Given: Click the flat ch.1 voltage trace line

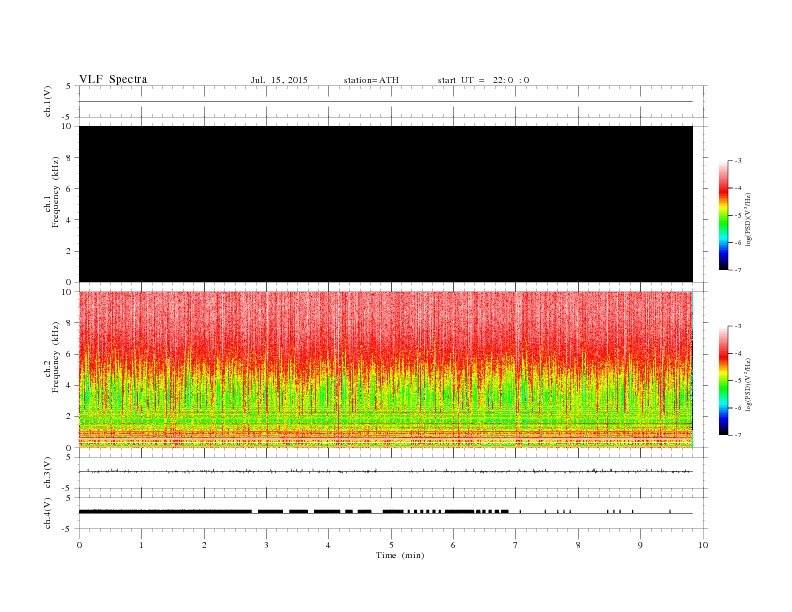Looking at the screenshot, I should [x=386, y=101].
